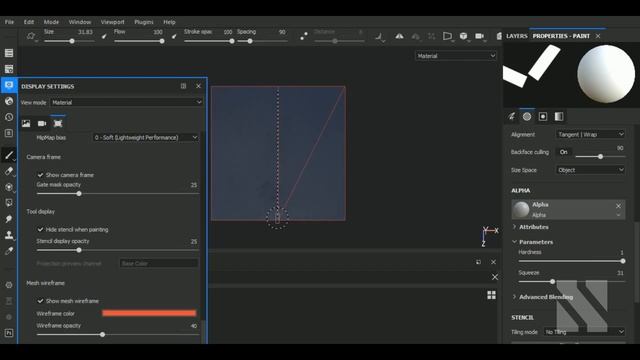Toggle Hide stencil when painting checkbox

[40, 229]
